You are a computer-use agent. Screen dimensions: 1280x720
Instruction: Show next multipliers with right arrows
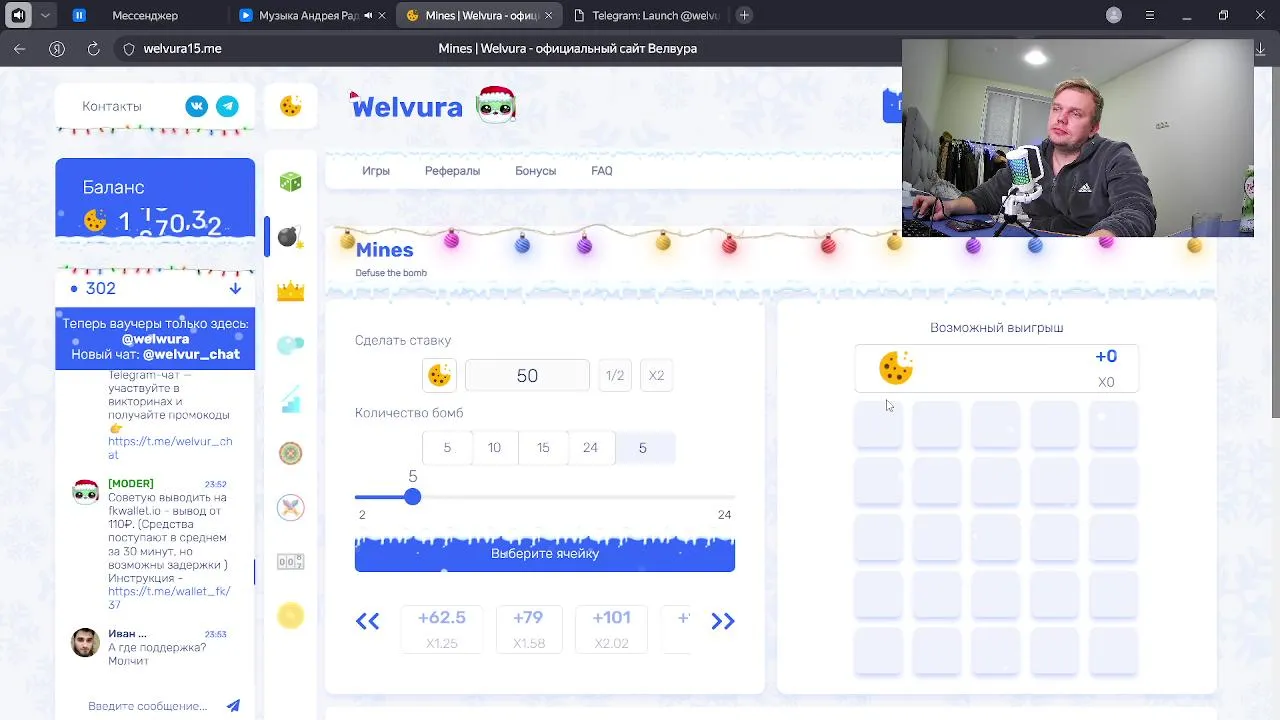723,621
